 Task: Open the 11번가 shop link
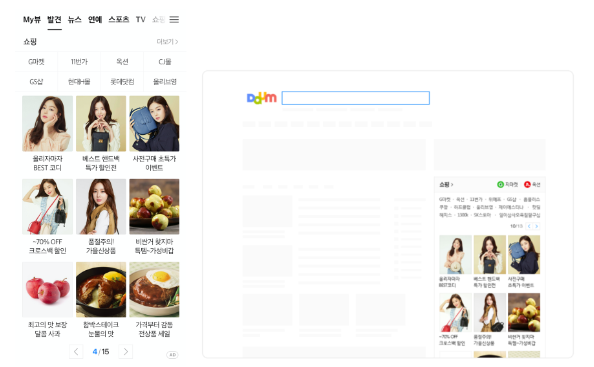point(79,61)
